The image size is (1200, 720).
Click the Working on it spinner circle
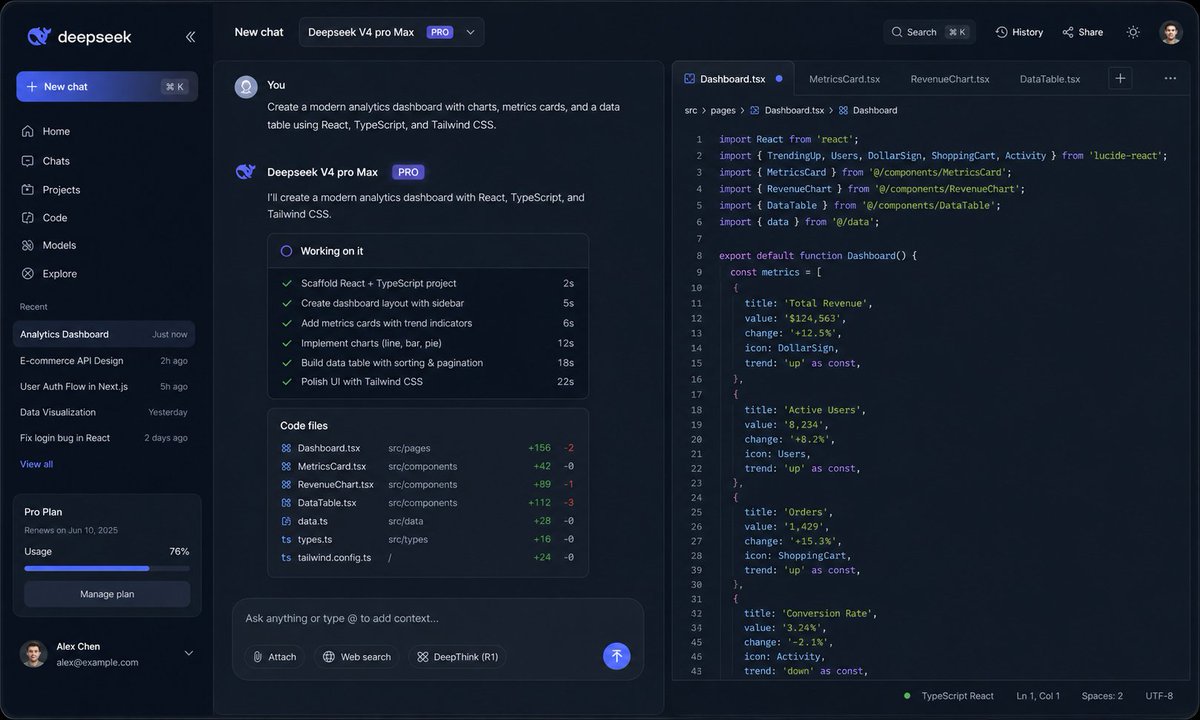click(286, 251)
